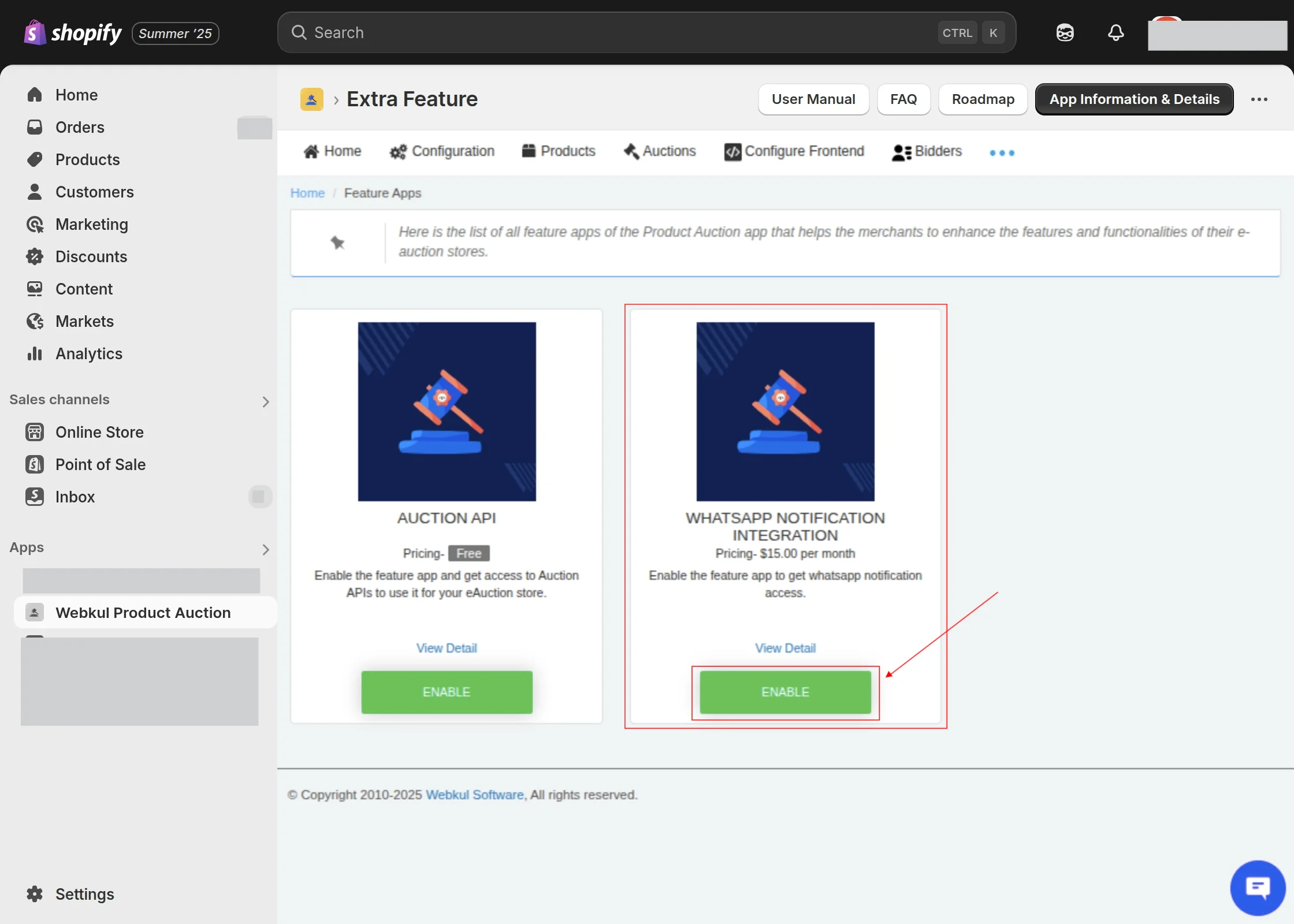This screenshot has height=924, width=1294.
Task: Open the notifications bell
Action: pyautogui.click(x=1115, y=33)
